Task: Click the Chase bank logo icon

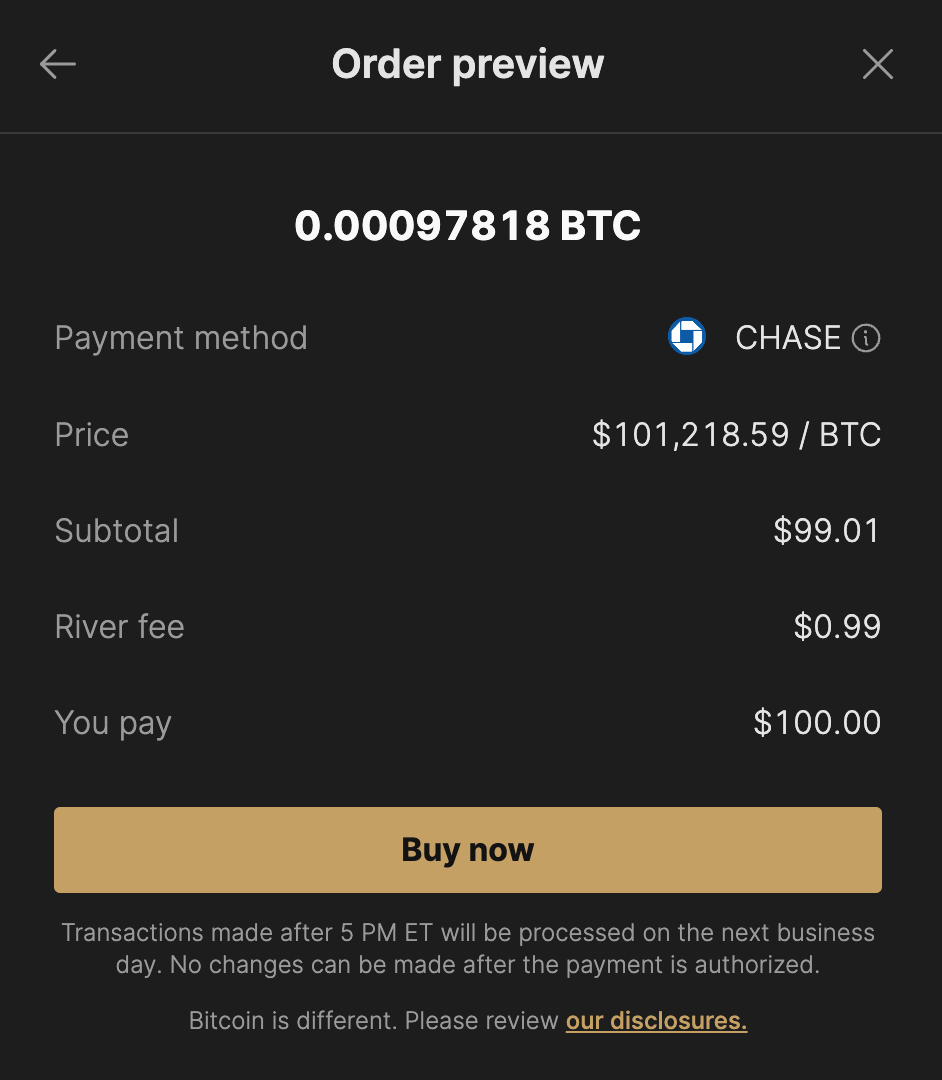Action: click(x=687, y=336)
